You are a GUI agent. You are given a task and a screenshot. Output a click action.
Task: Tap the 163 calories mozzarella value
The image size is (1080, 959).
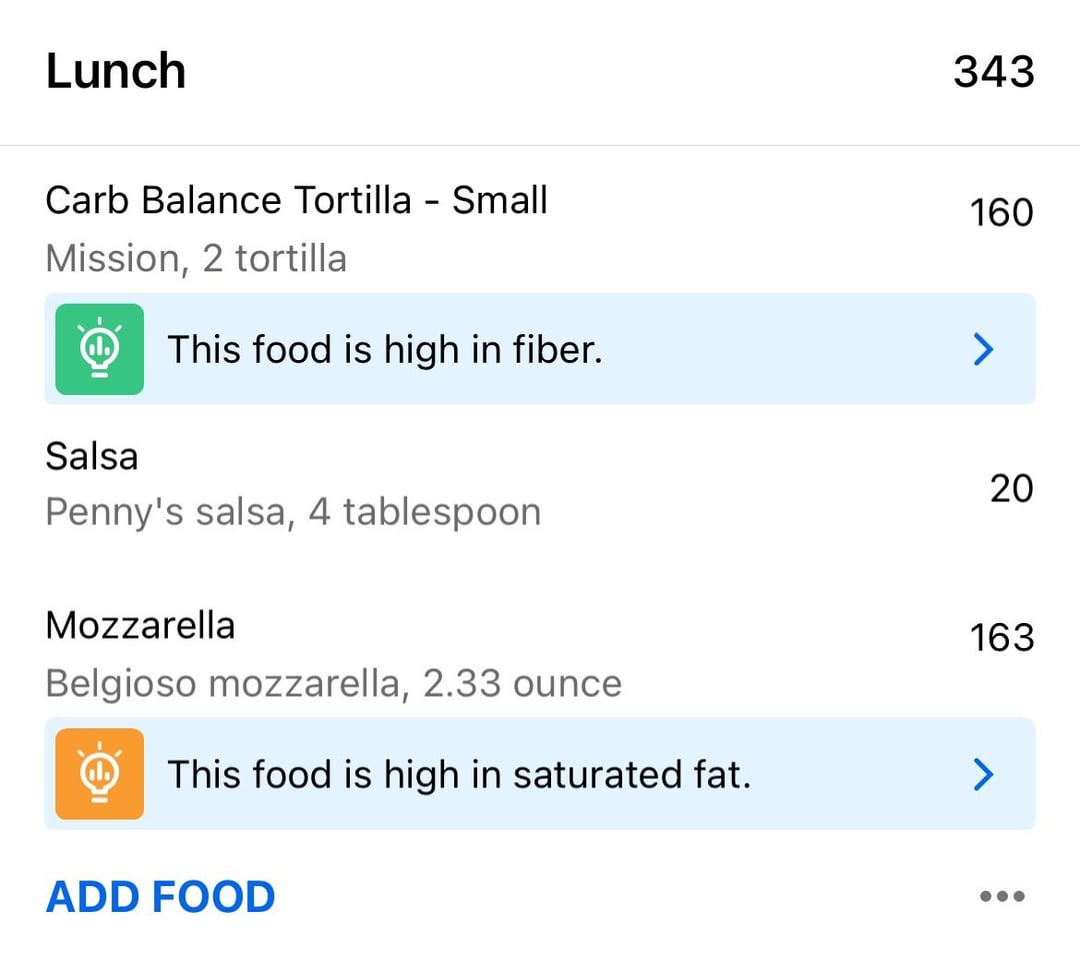point(1001,637)
